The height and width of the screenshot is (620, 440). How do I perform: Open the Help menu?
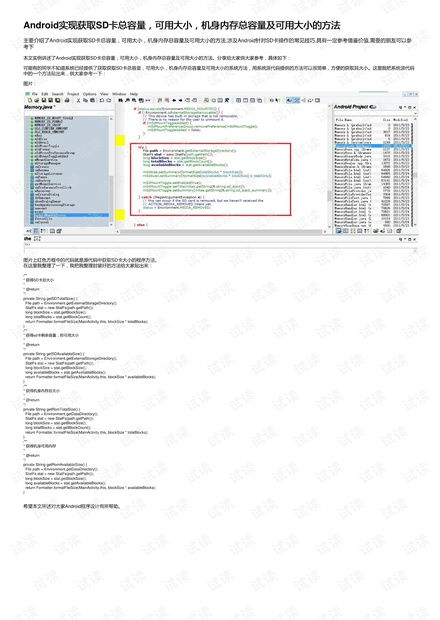tap(134, 94)
